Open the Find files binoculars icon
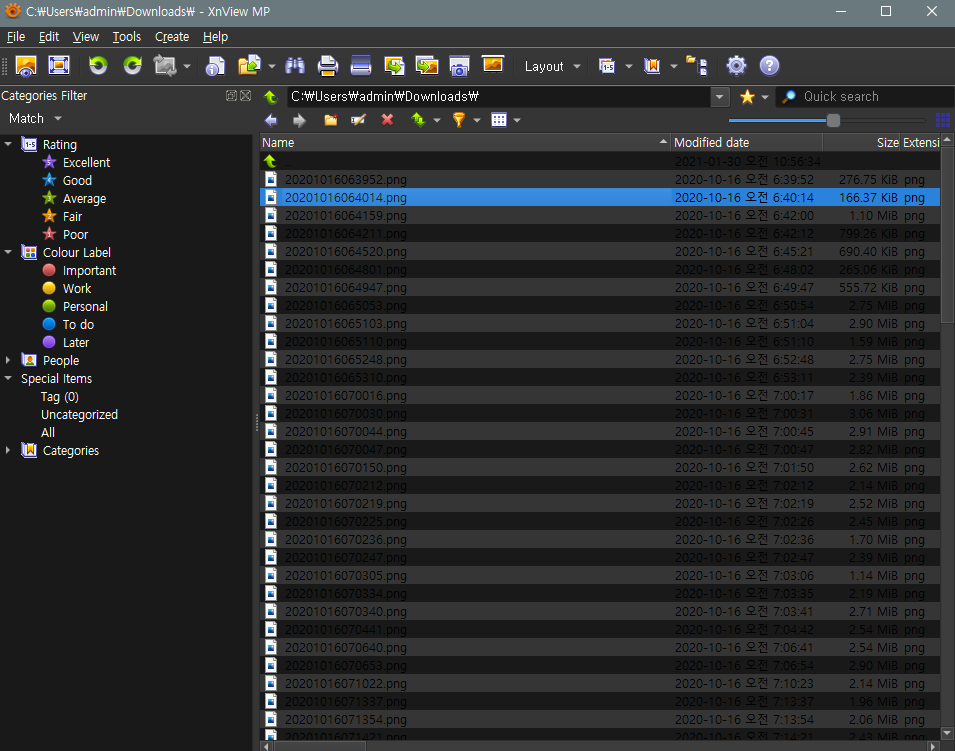This screenshot has width=955, height=751. [x=295, y=66]
